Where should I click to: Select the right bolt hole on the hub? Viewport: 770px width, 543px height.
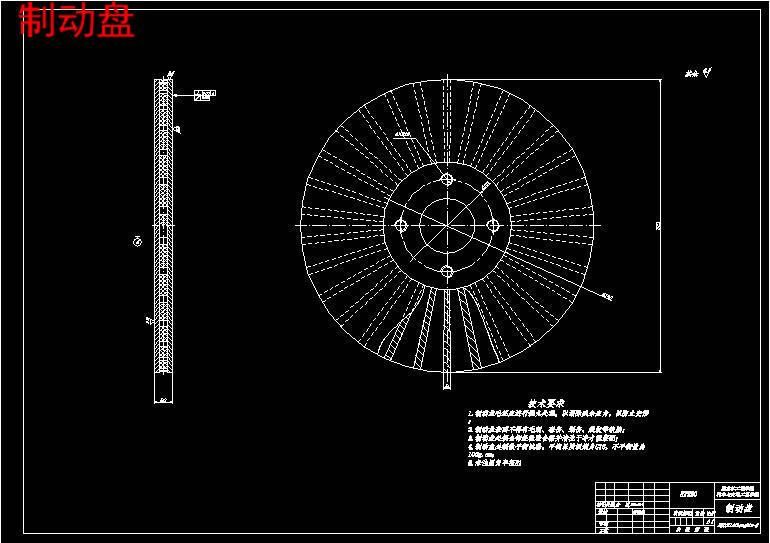[x=493, y=225]
